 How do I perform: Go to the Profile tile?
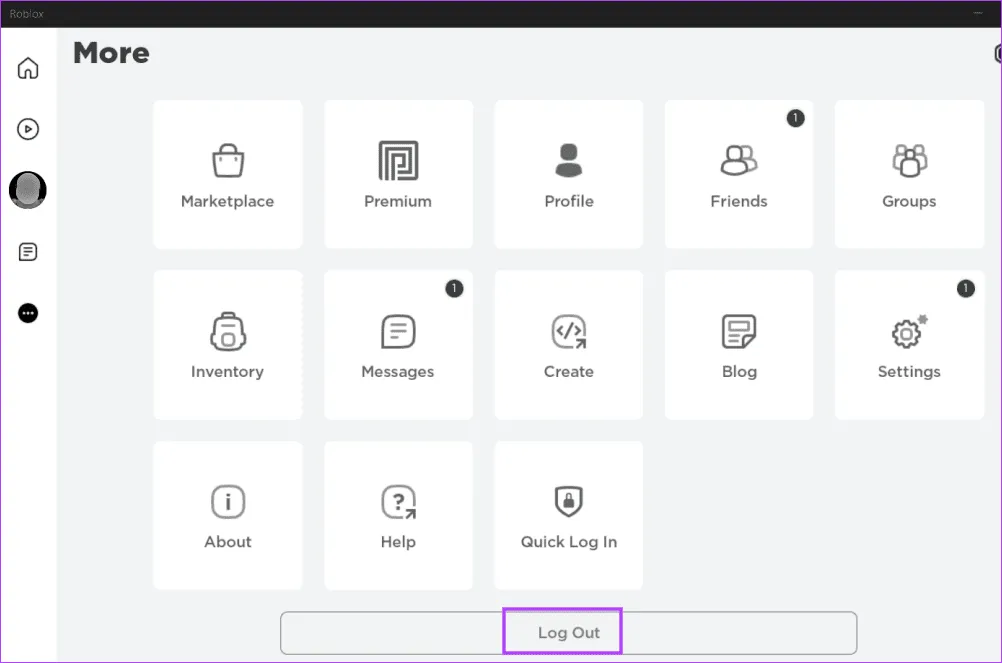568,174
